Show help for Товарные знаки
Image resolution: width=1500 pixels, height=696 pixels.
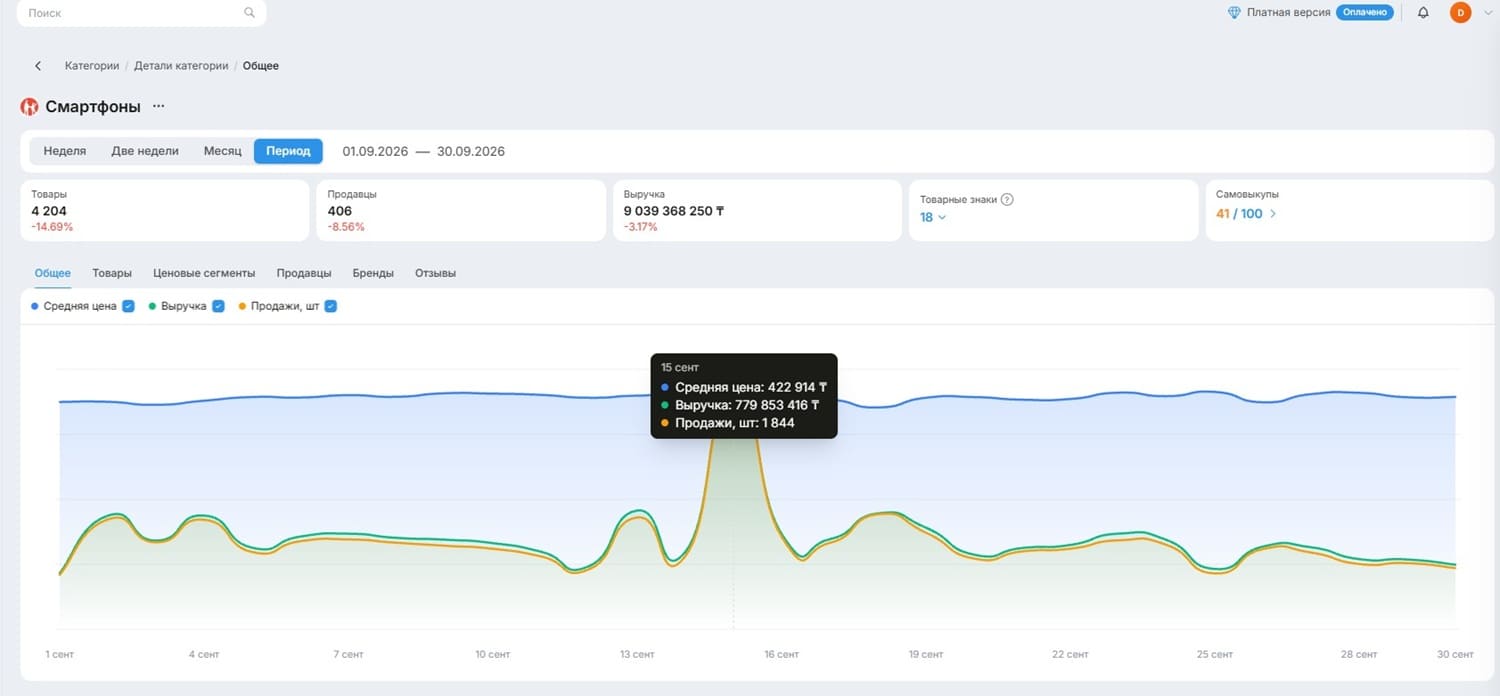(1007, 199)
